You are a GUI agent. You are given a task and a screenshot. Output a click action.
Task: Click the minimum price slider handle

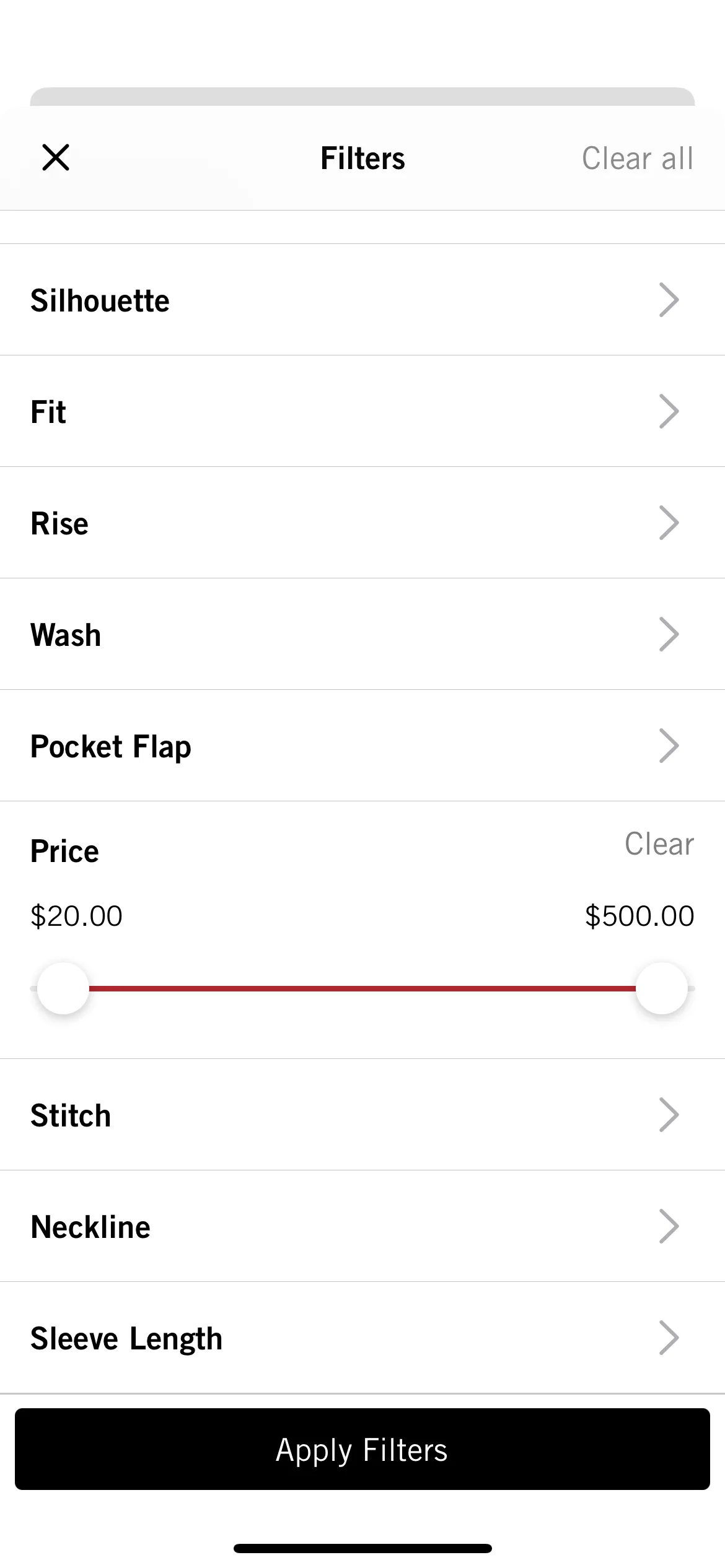pyautogui.click(x=63, y=988)
